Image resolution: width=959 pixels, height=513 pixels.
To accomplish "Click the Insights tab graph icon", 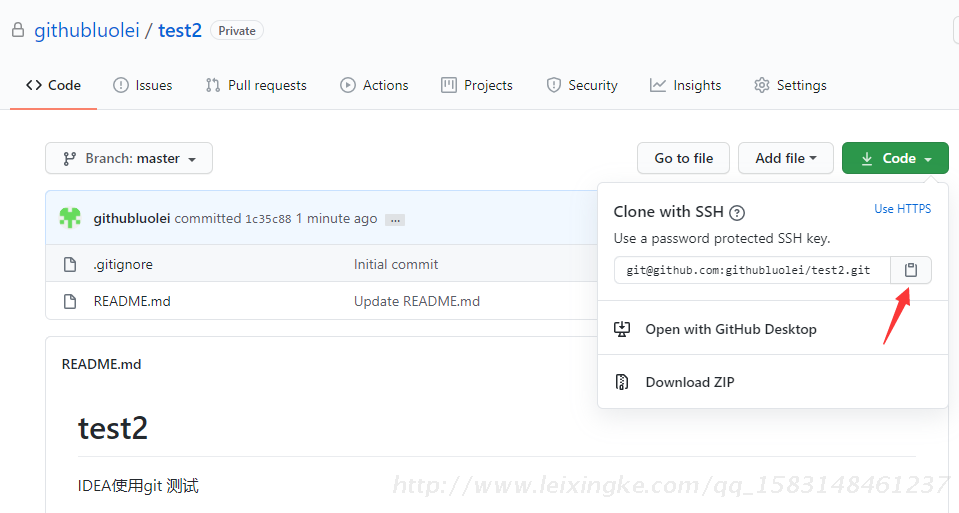I will pyautogui.click(x=657, y=85).
